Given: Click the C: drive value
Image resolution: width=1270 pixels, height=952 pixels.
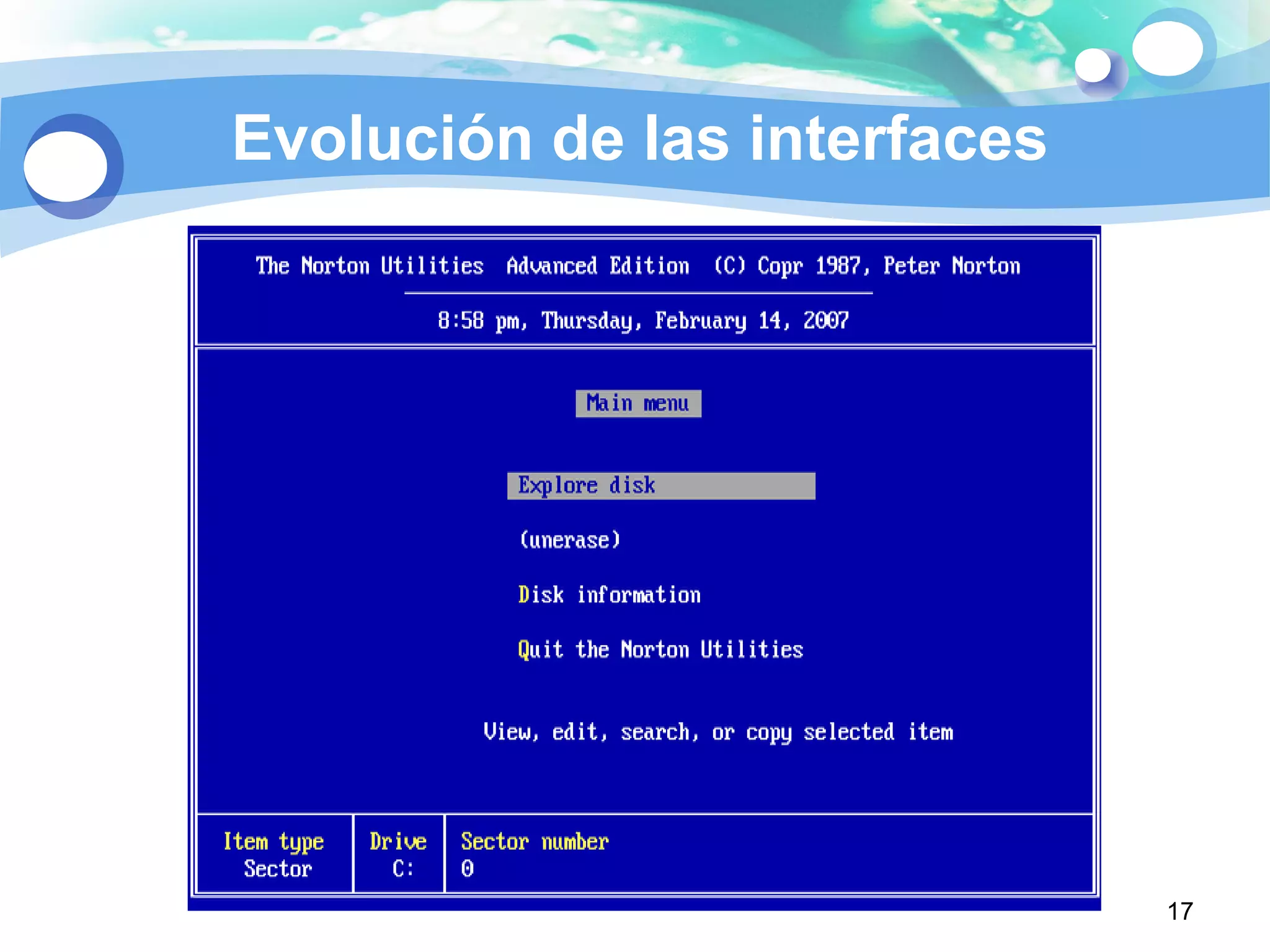Looking at the screenshot, I should (403, 869).
